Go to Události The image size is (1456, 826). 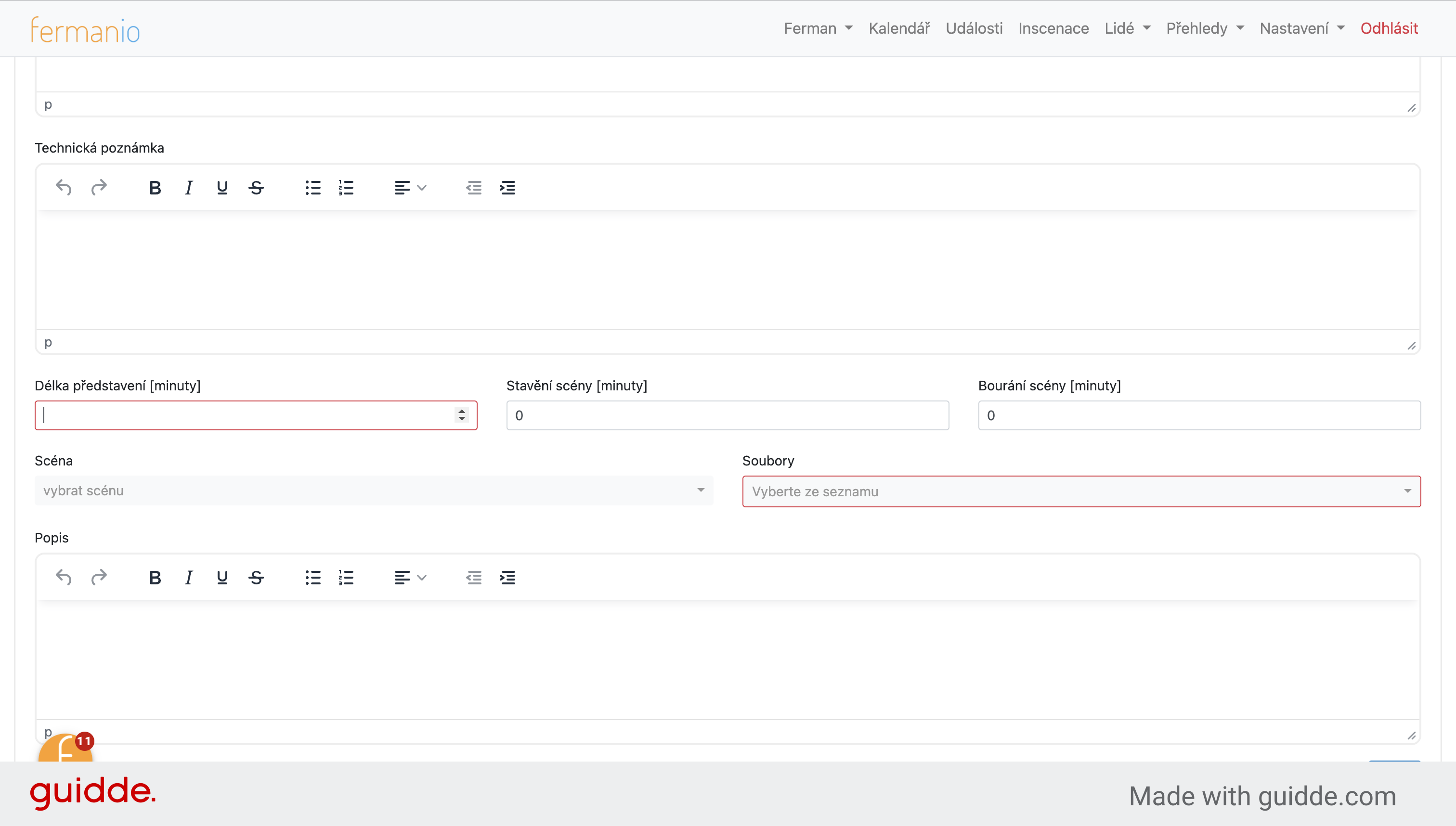(974, 28)
